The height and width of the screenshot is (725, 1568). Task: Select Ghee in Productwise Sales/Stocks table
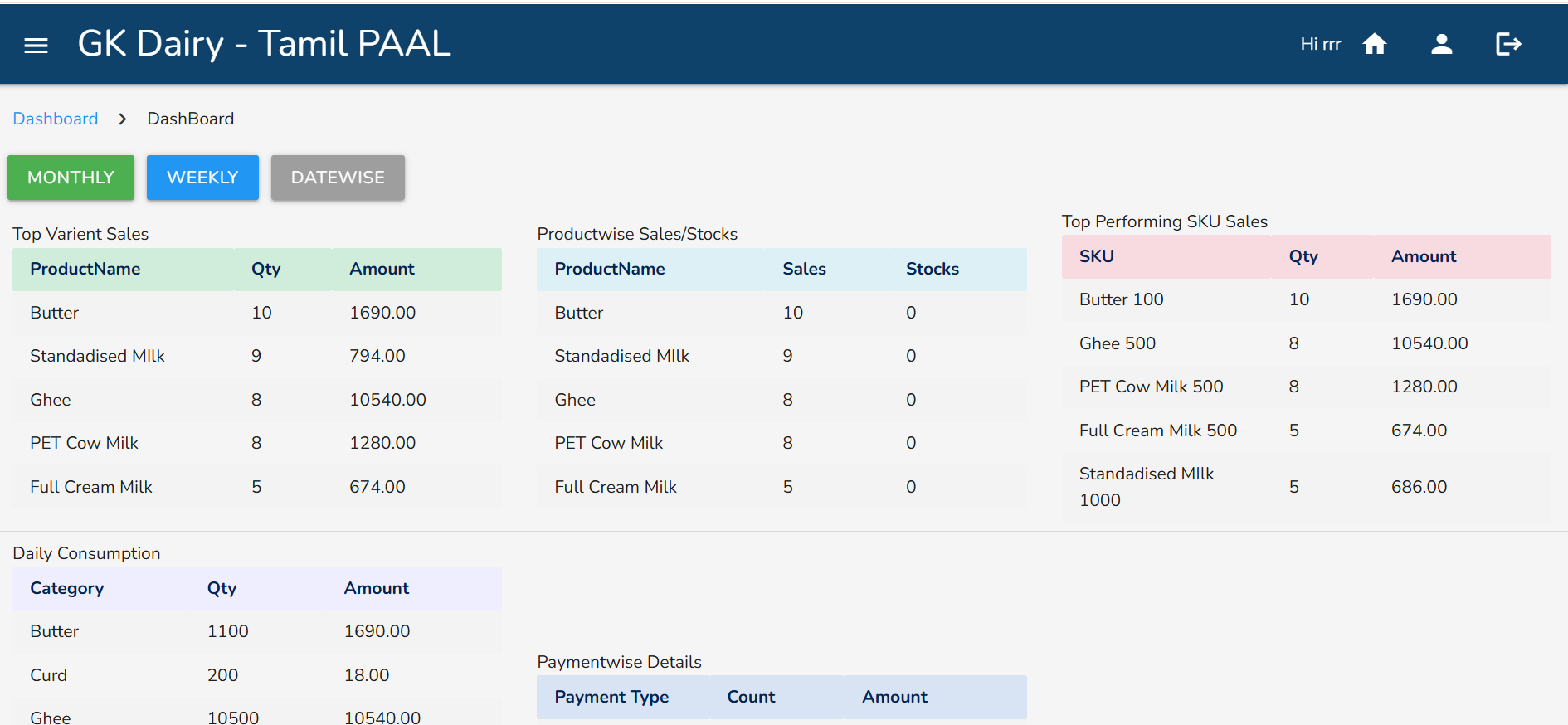coord(575,400)
